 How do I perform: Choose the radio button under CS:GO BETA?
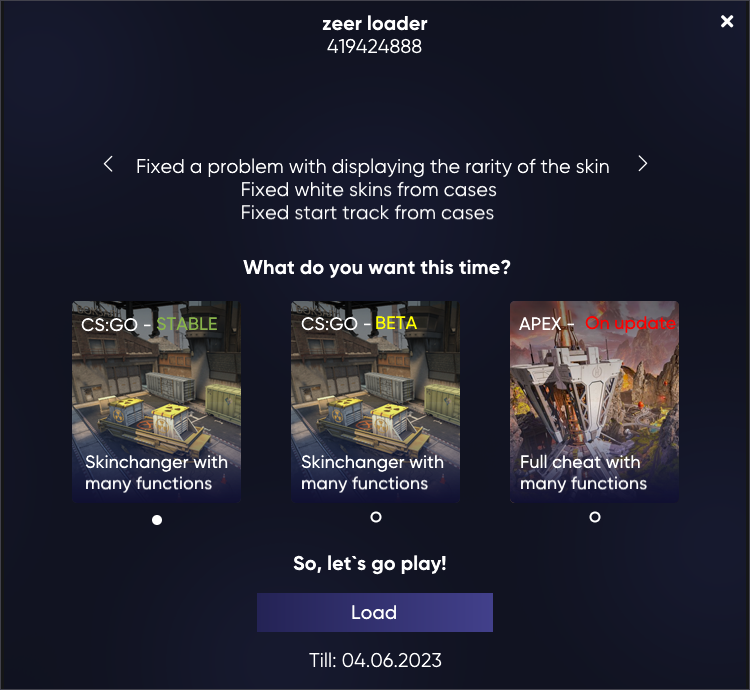(x=376, y=517)
